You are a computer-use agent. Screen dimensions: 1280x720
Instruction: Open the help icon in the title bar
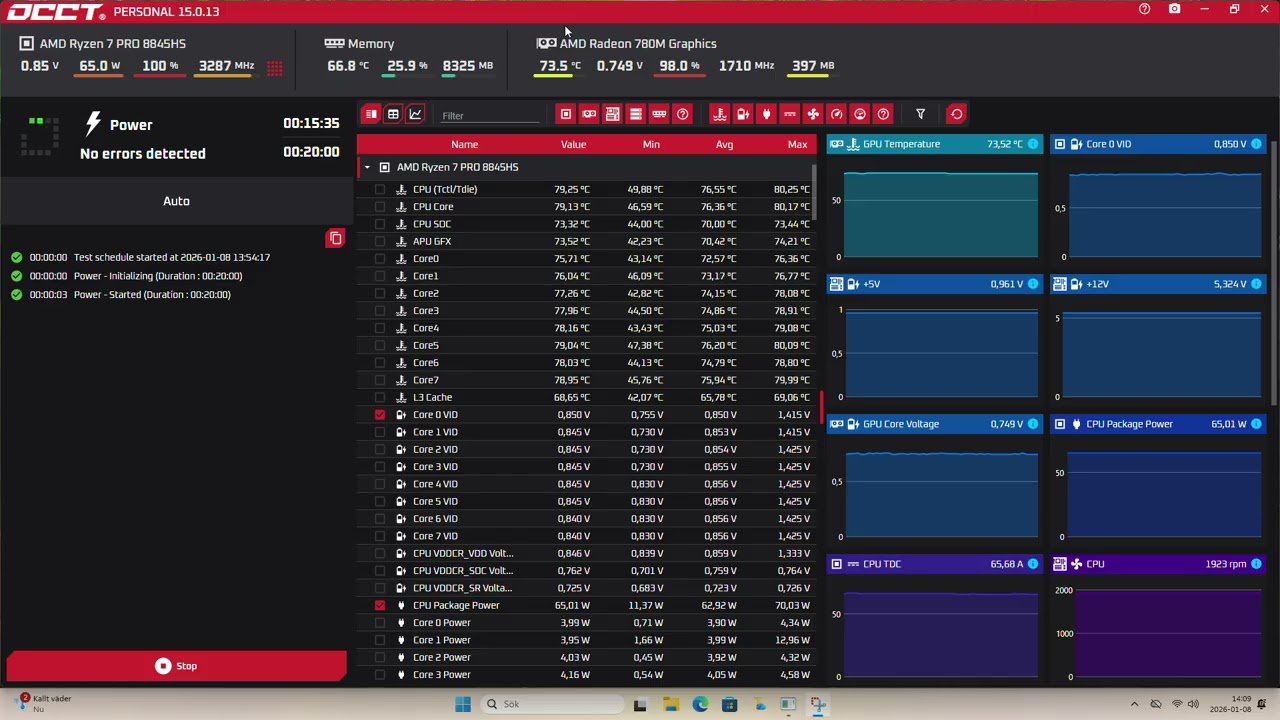pos(1145,10)
